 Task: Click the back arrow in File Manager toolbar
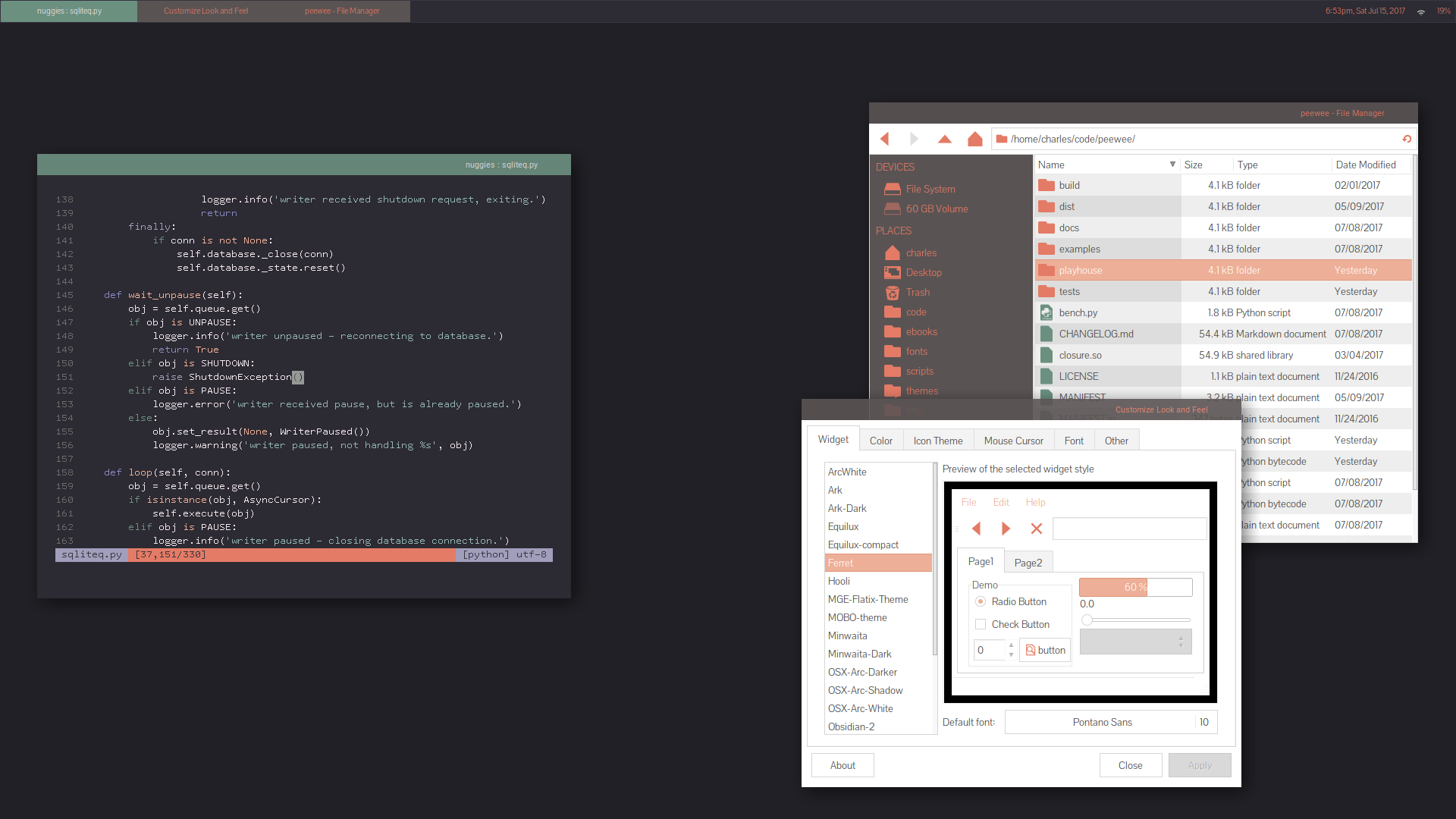885,139
